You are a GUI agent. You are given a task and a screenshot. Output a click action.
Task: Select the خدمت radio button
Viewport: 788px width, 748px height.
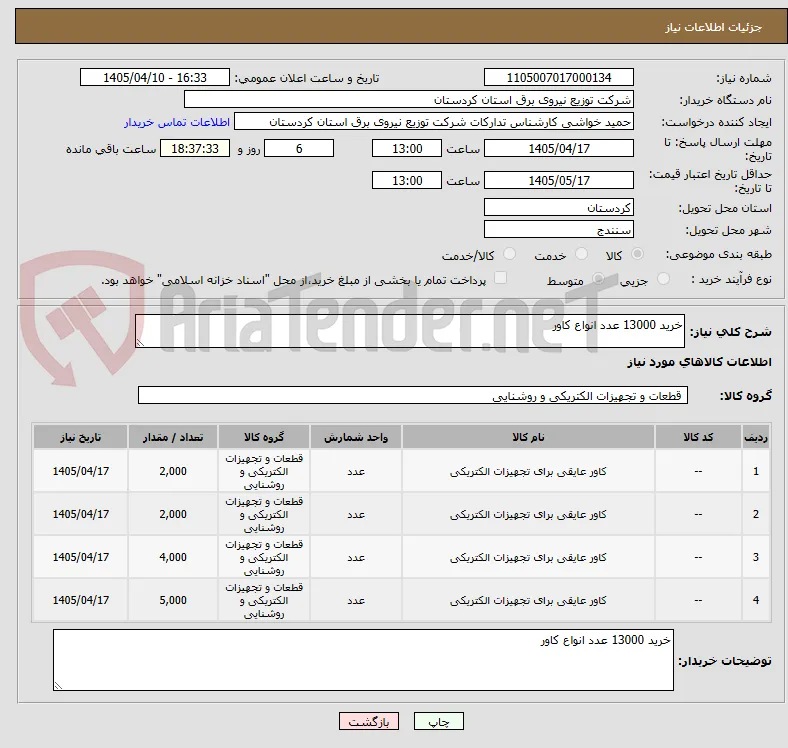tap(581, 254)
